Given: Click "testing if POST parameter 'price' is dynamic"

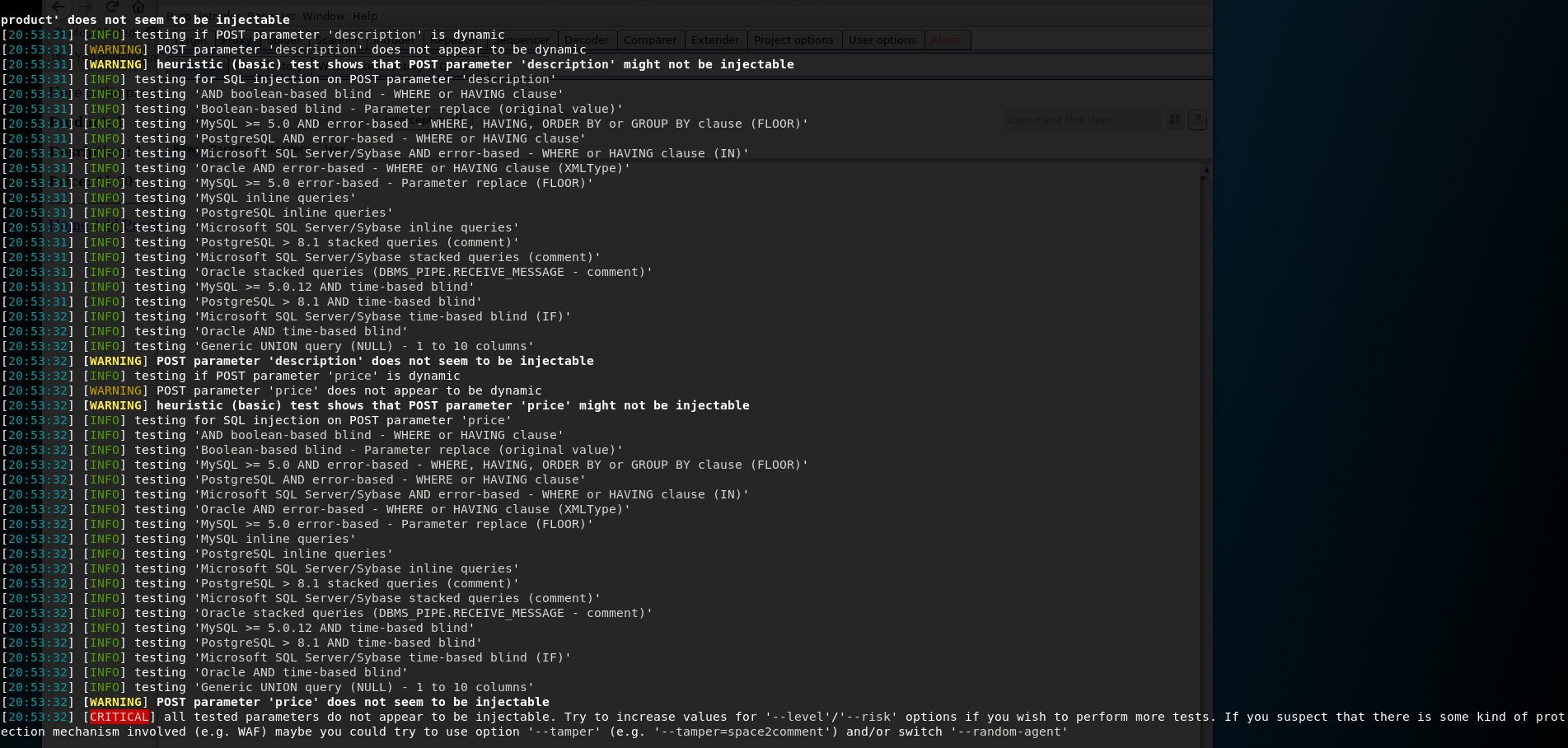Looking at the screenshot, I should click(x=297, y=376).
